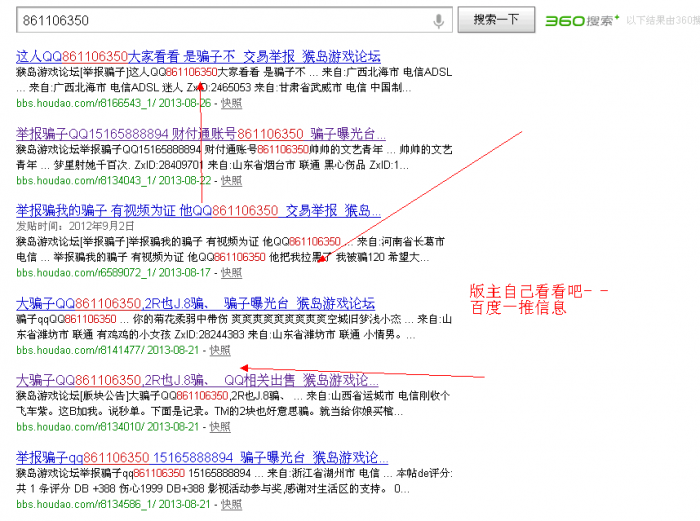Focus the search box containing 861106350
The width and height of the screenshot is (700, 521).
click(234, 20)
